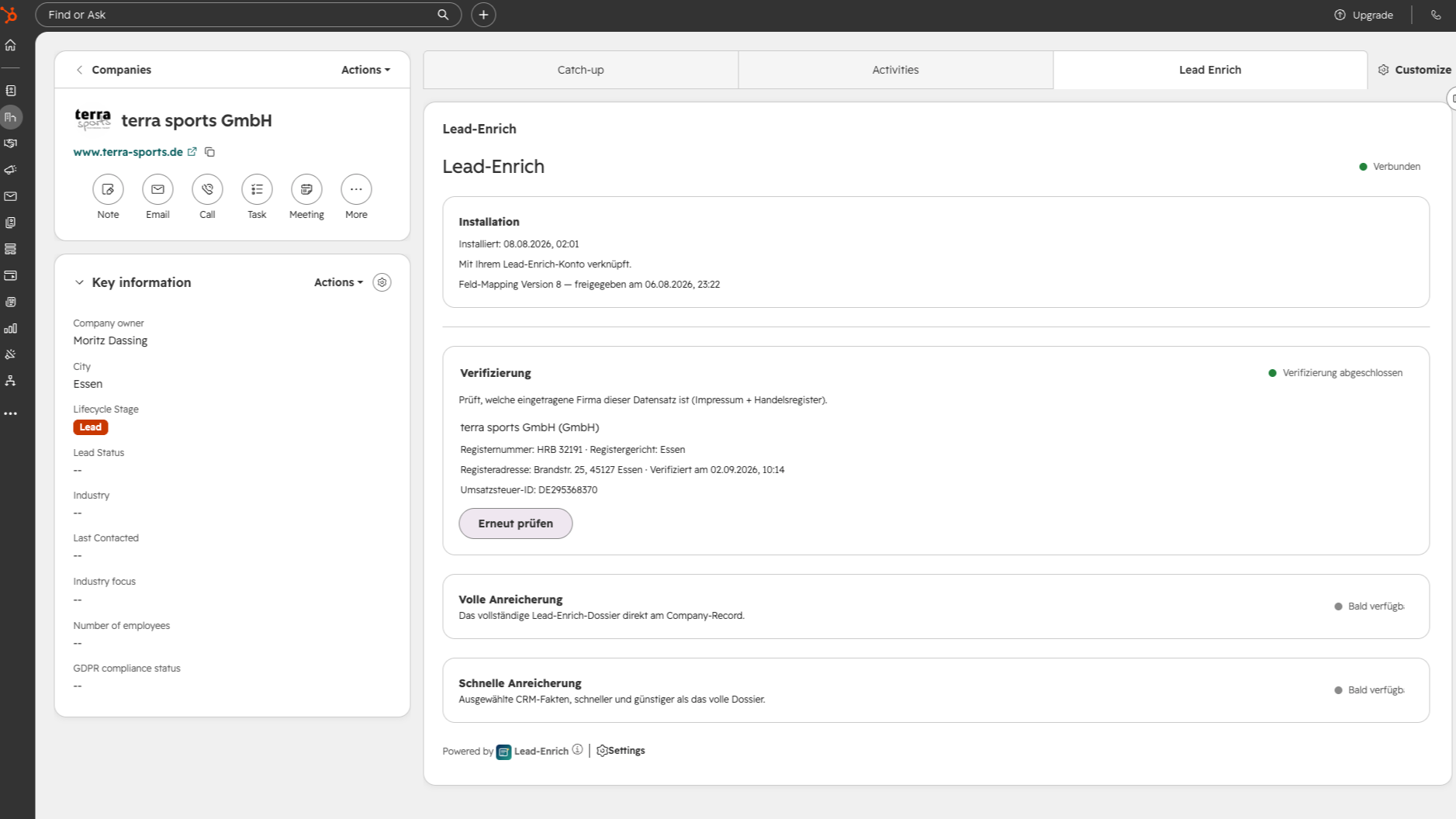Collapse the Key information section
The width and height of the screenshot is (1456, 819).
coord(79,282)
